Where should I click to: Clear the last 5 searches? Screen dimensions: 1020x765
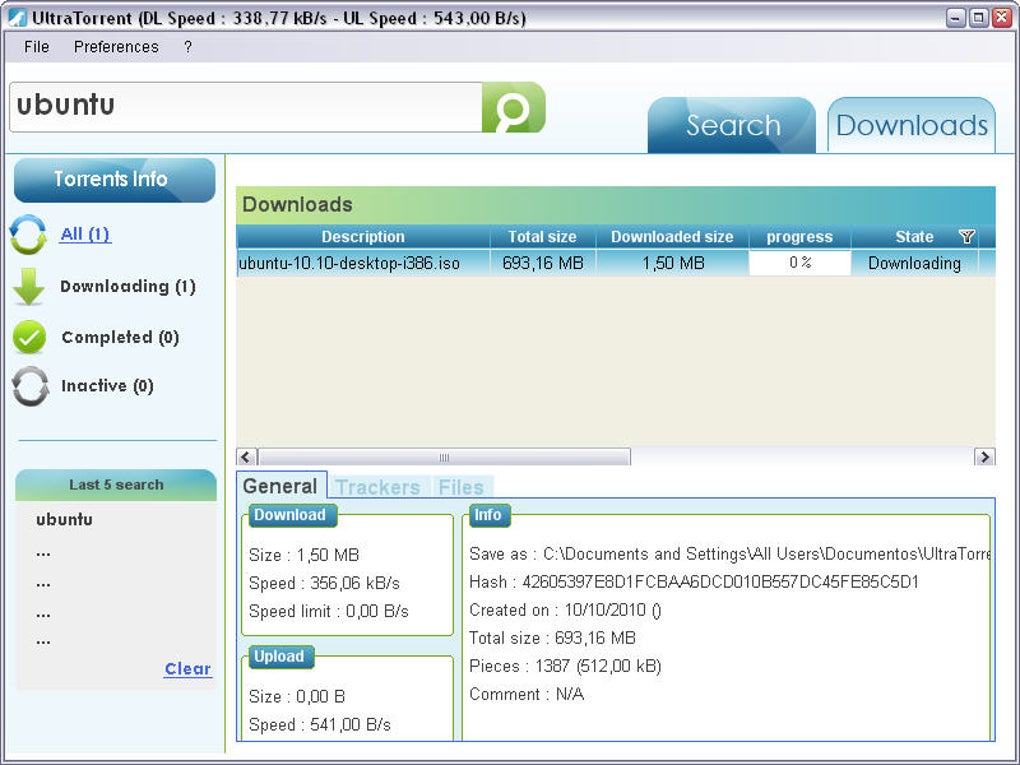click(187, 669)
